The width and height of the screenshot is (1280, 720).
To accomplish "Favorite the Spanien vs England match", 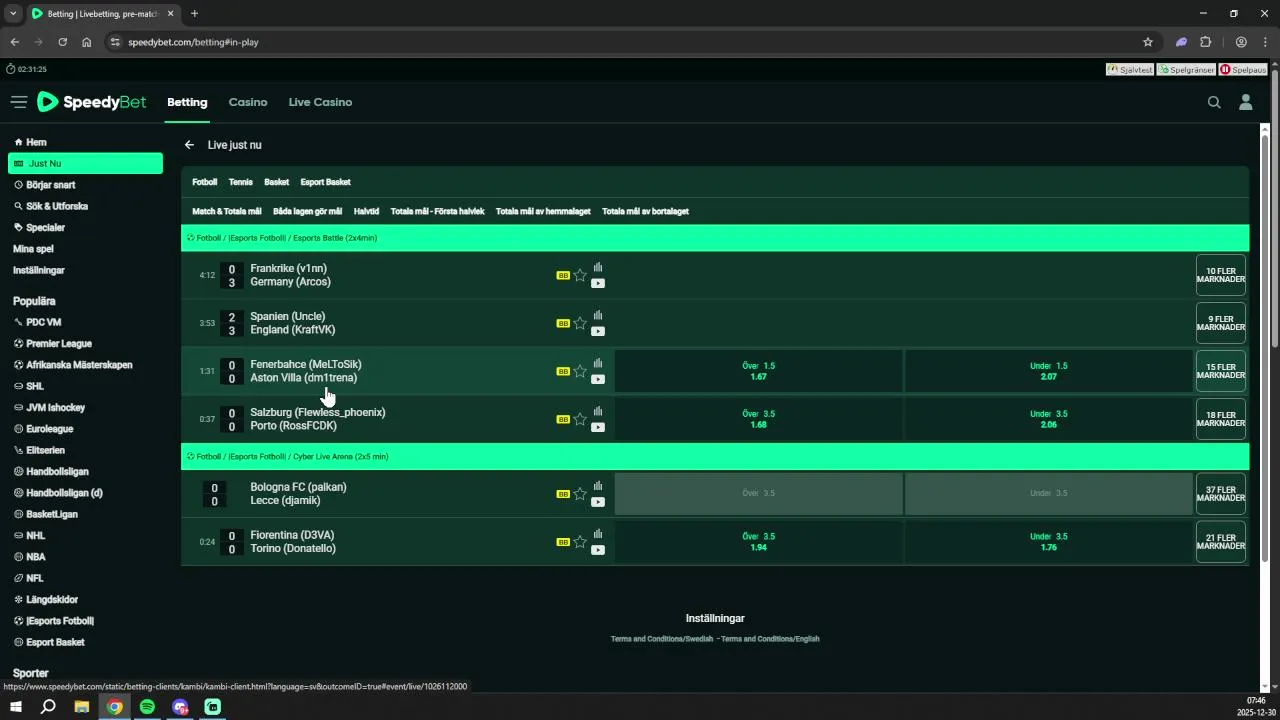I will point(580,323).
